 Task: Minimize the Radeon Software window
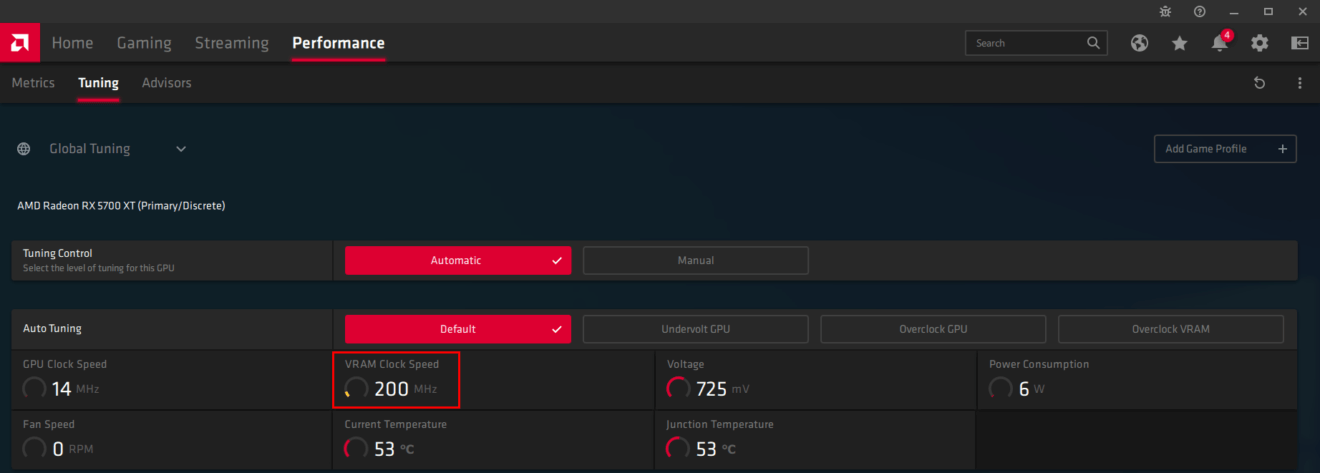click(1234, 11)
